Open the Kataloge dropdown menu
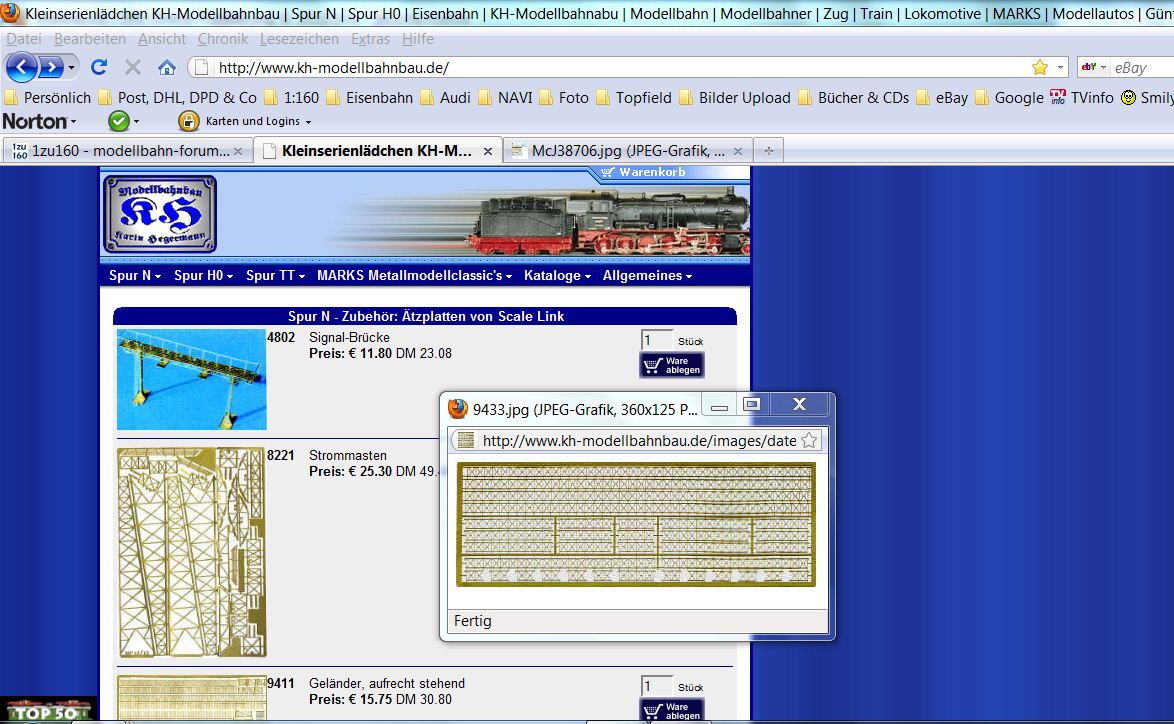Image resolution: width=1174 pixels, height=724 pixels. [x=557, y=275]
